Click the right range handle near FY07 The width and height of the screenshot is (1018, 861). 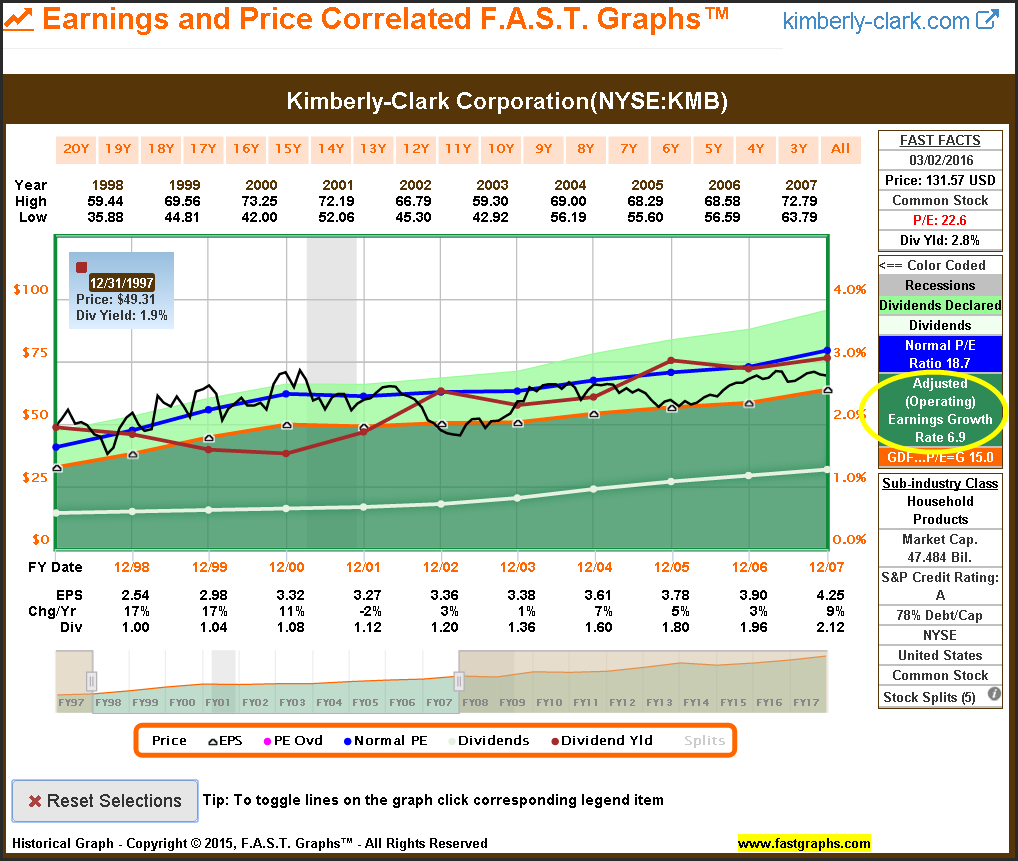[x=458, y=681]
